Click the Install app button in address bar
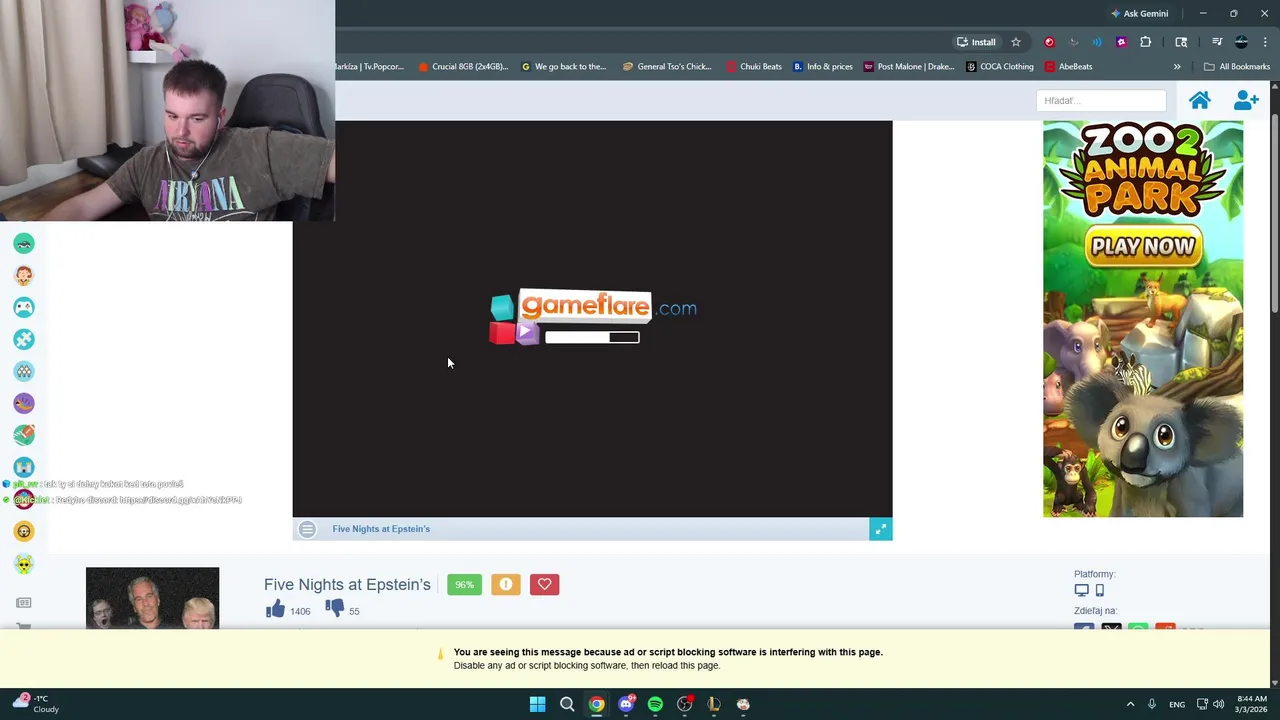Viewport: 1280px width, 720px height. [x=976, y=42]
